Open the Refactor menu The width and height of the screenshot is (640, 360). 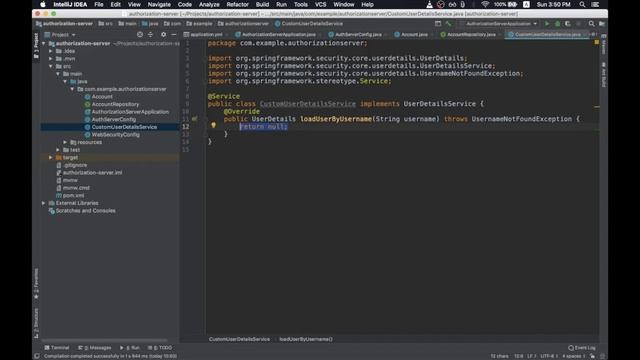(x=238, y=4)
